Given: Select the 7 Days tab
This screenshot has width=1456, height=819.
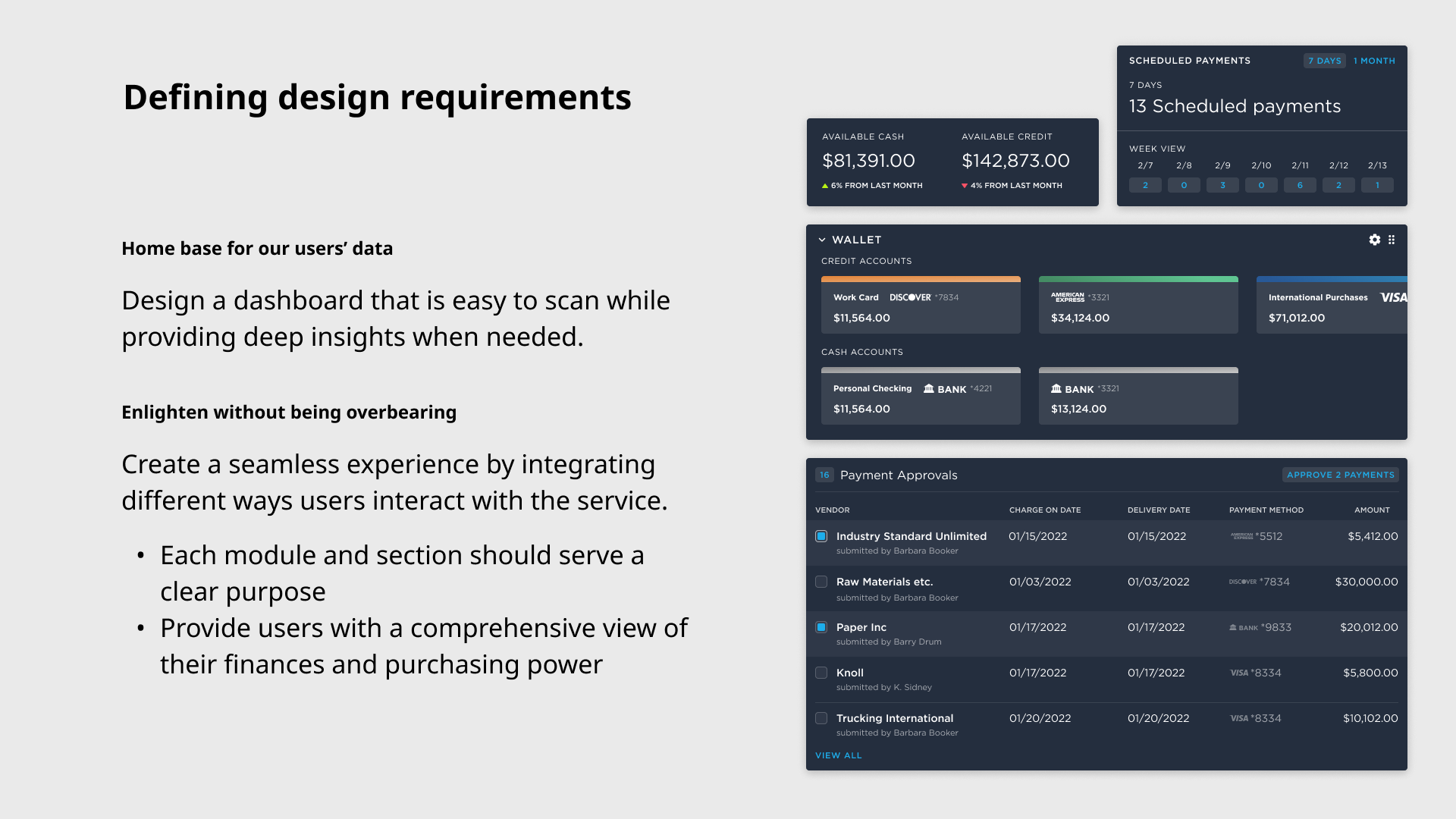Looking at the screenshot, I should pos(1325,61).
